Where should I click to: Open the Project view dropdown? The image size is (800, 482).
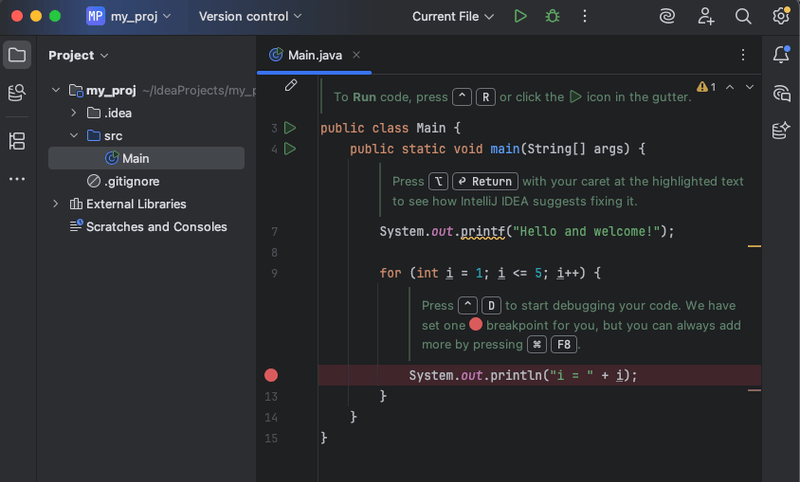pyautogui.click(x=78, y=55)
